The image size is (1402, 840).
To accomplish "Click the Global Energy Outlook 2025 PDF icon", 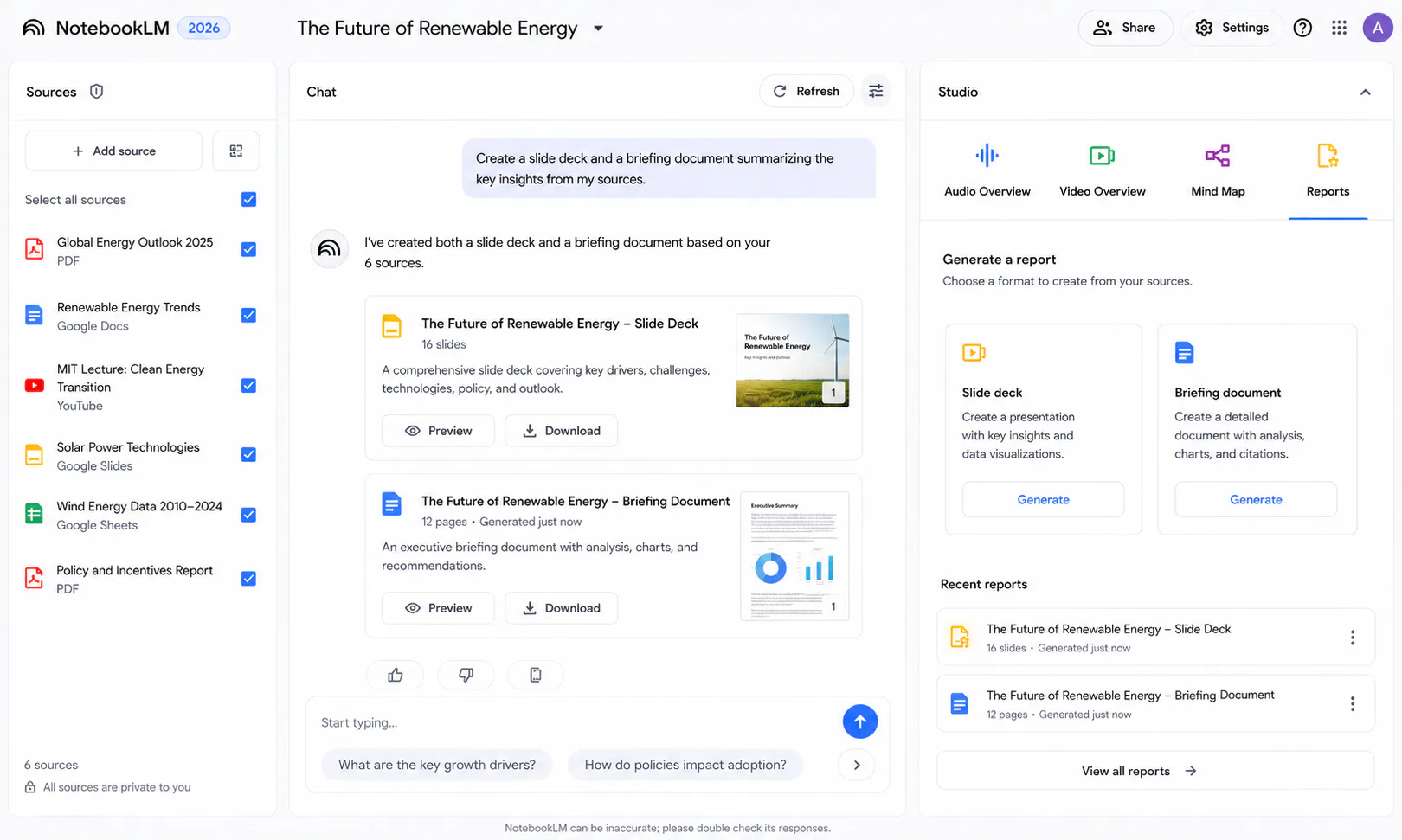I will pos(34,249).
